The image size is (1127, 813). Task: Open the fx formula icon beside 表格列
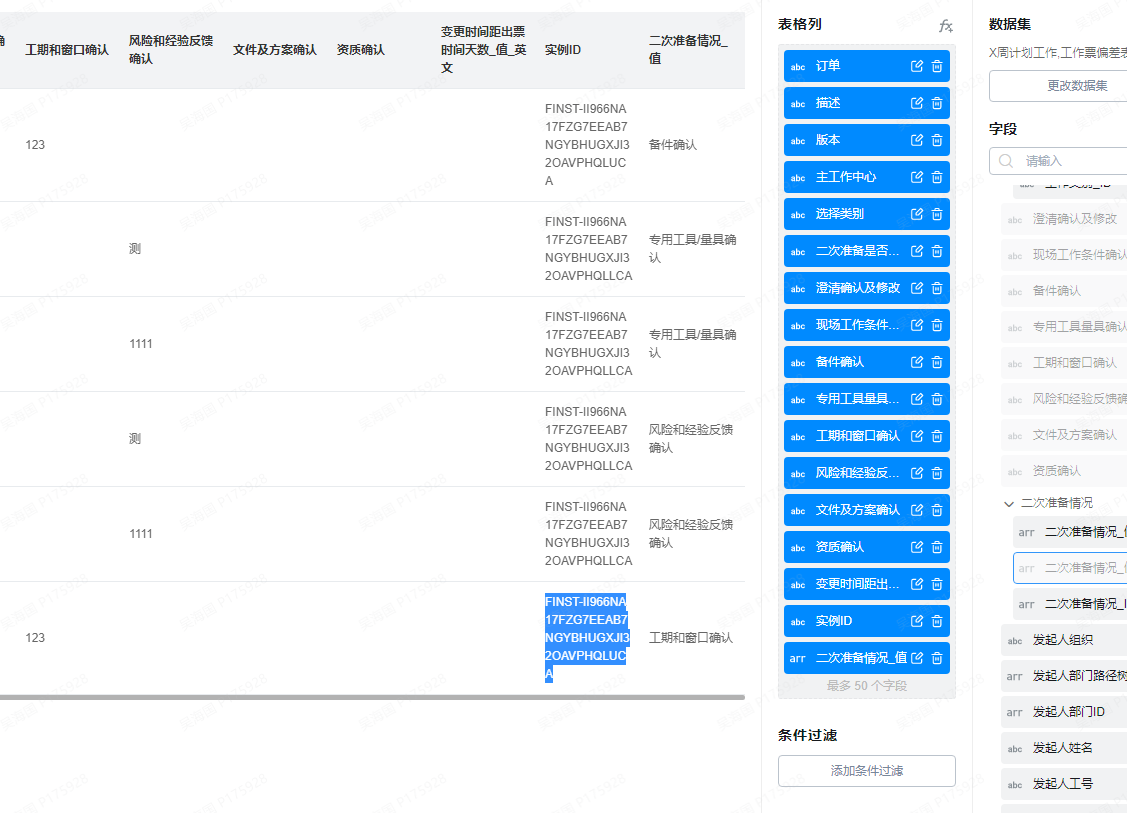point(945,26)
